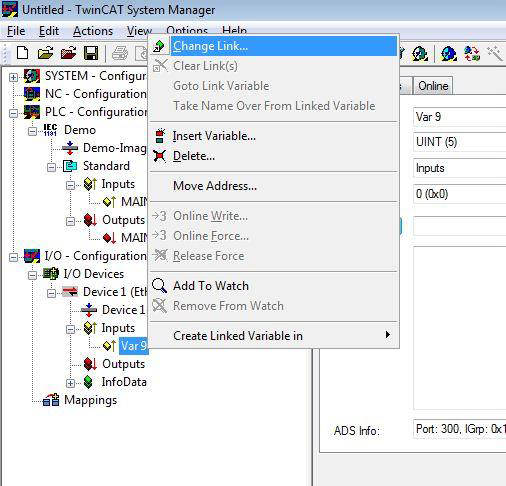Choose Insert Variable... menu entry
Image resolution: width=506 pixels, height=486 pixels.
point(274,136)
